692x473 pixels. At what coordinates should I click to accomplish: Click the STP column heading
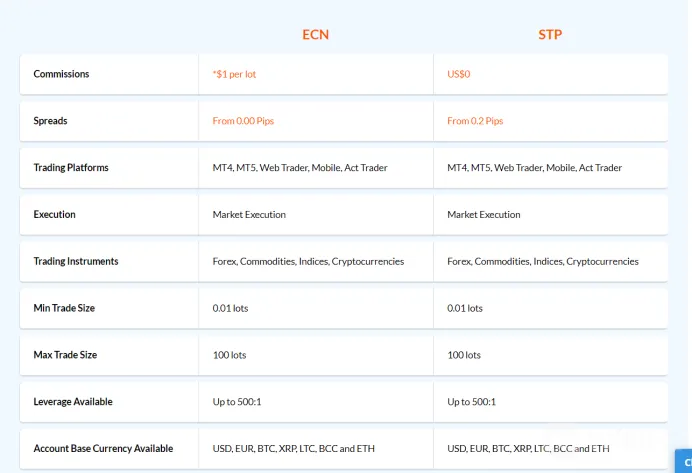point(550,35)
